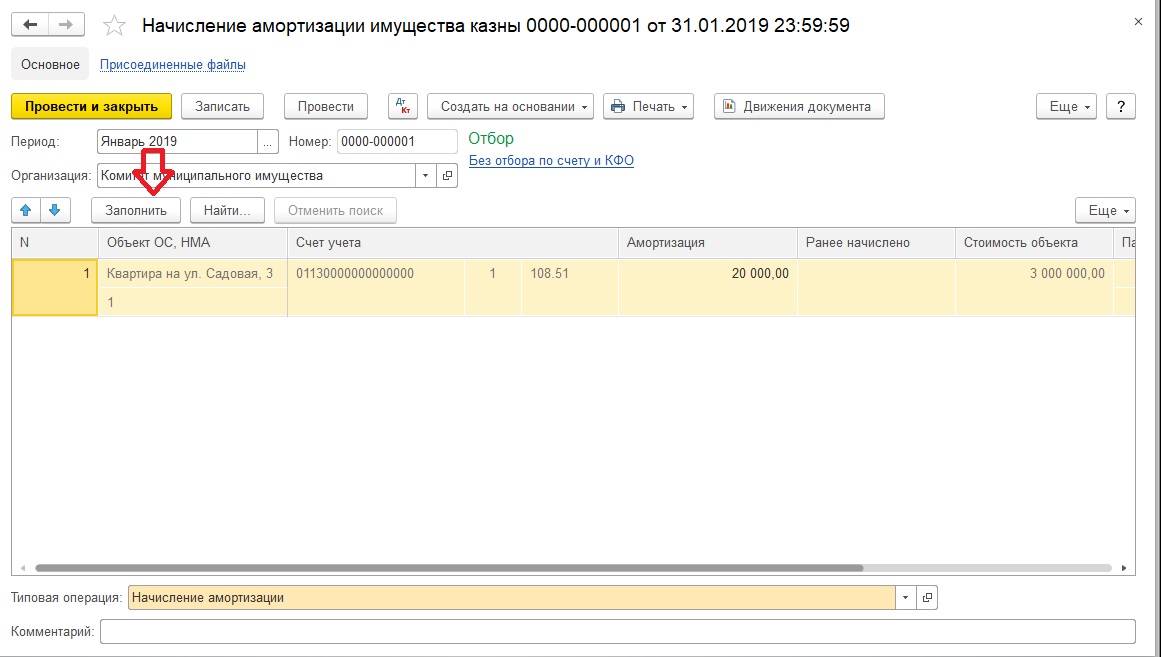Open the Без отбора по счету и КФО link
The height and width of the screenshot is (657, 1161).
[x=551, y=160]
